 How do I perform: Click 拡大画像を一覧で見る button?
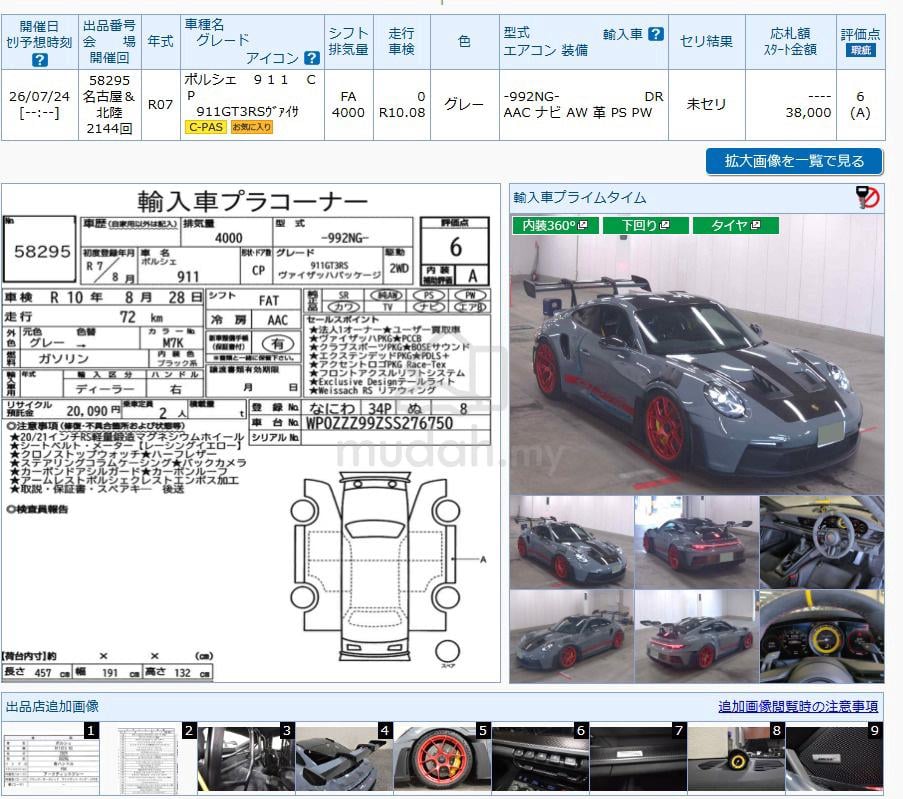(x=794, y=161)
